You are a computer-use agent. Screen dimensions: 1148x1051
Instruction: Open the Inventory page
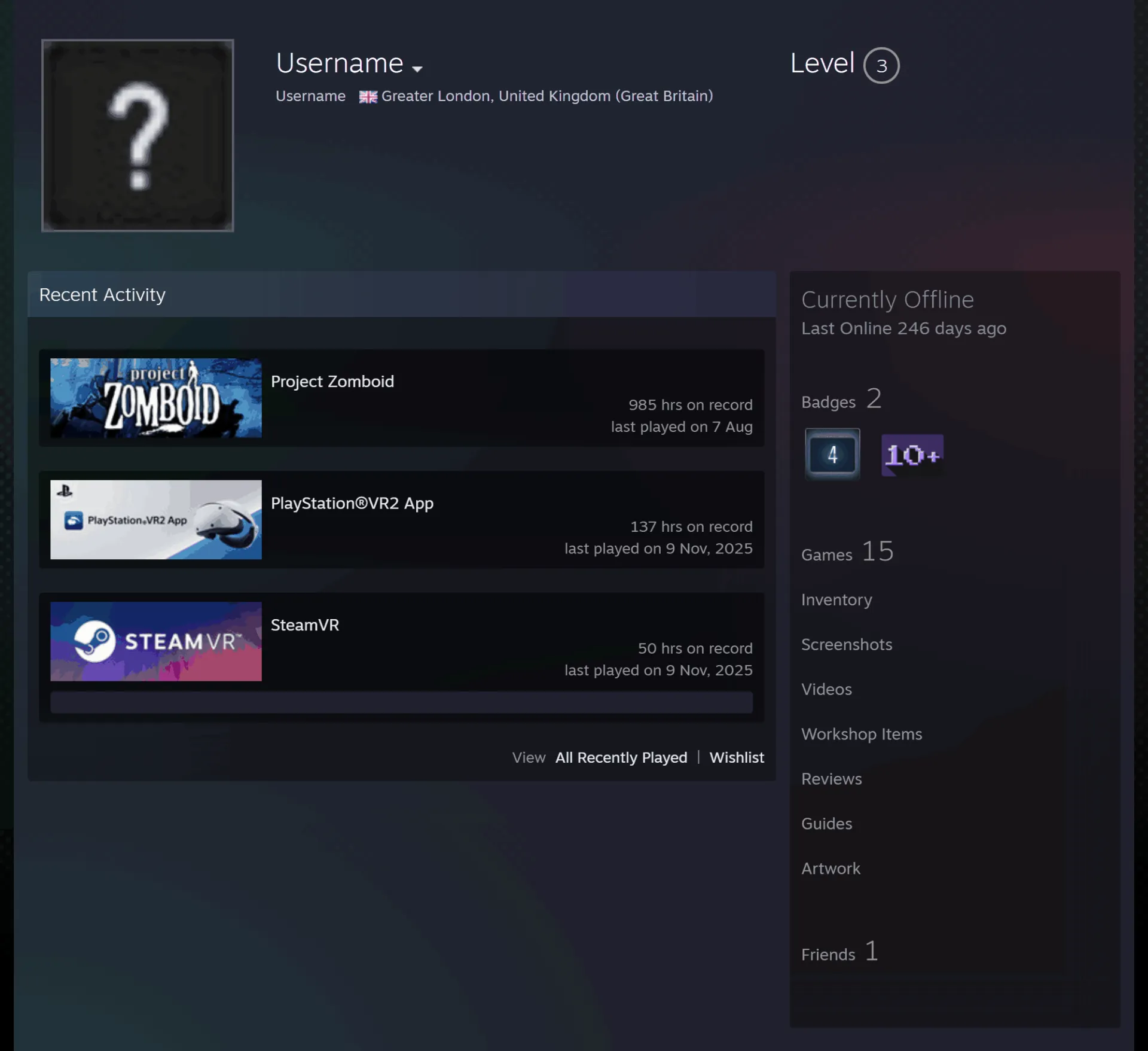click(836, 599)
